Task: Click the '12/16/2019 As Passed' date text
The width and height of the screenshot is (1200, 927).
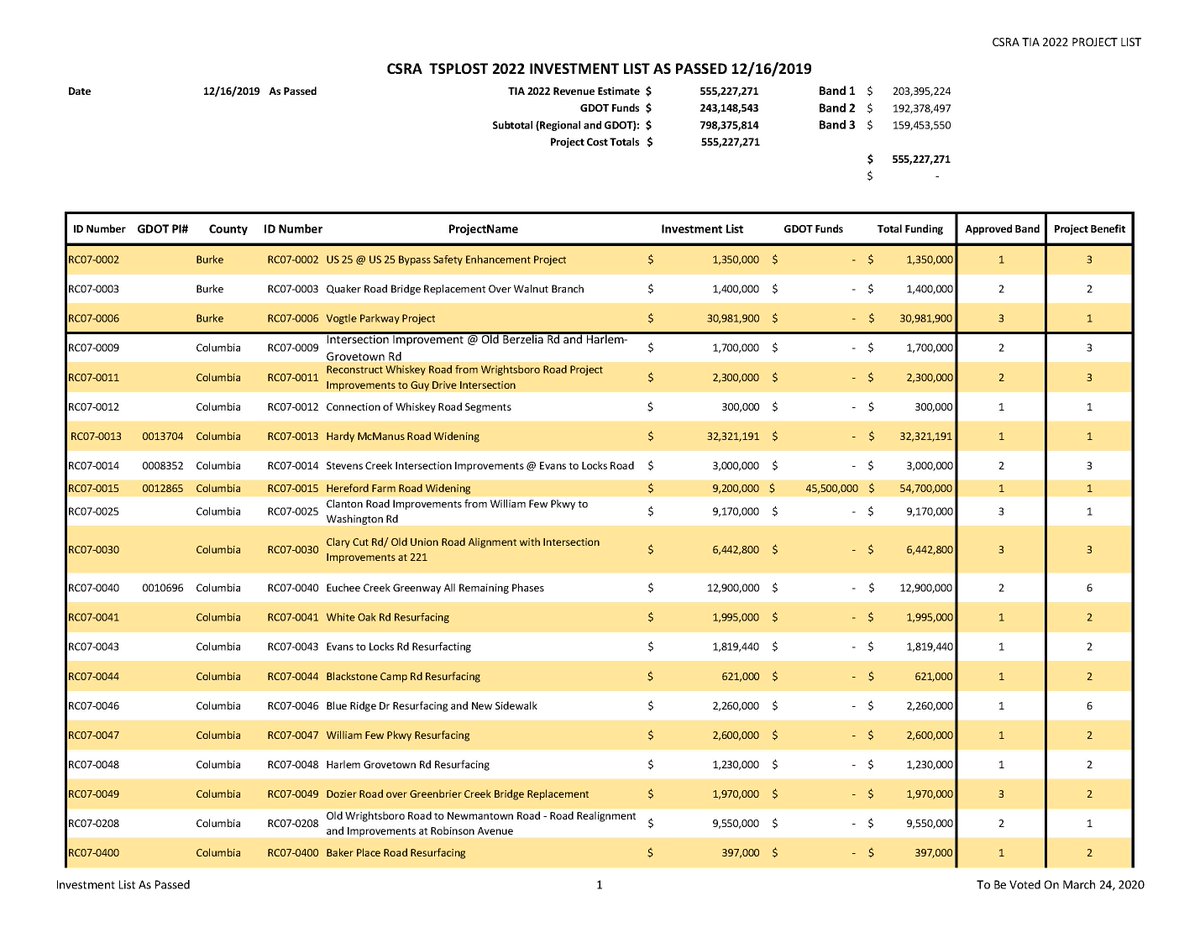Action: click(259, 91)
